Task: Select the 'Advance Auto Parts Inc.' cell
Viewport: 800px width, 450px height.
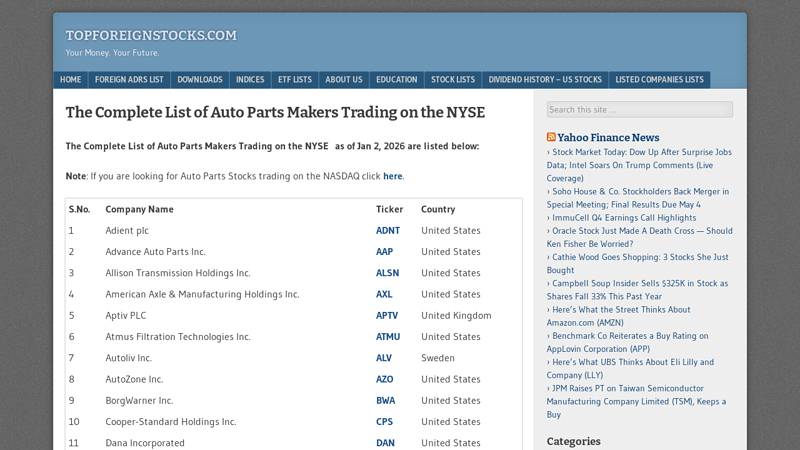Action: [x=155, y=252]
